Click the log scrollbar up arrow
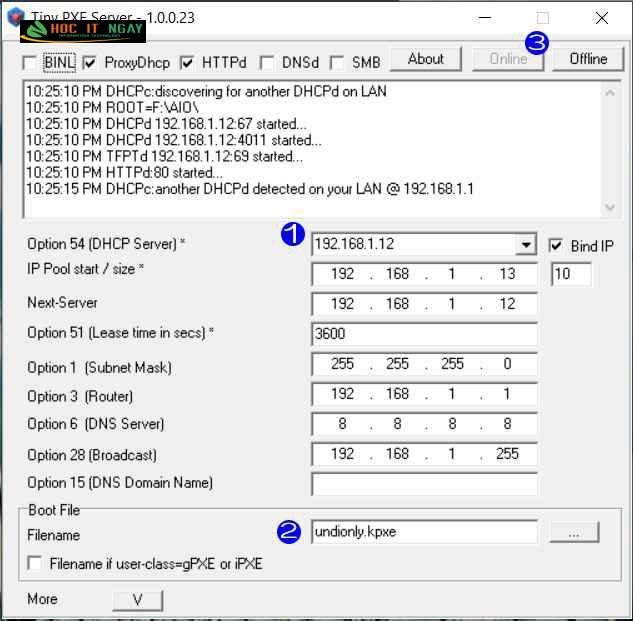 pyautogui.click(x=610, y=93)
